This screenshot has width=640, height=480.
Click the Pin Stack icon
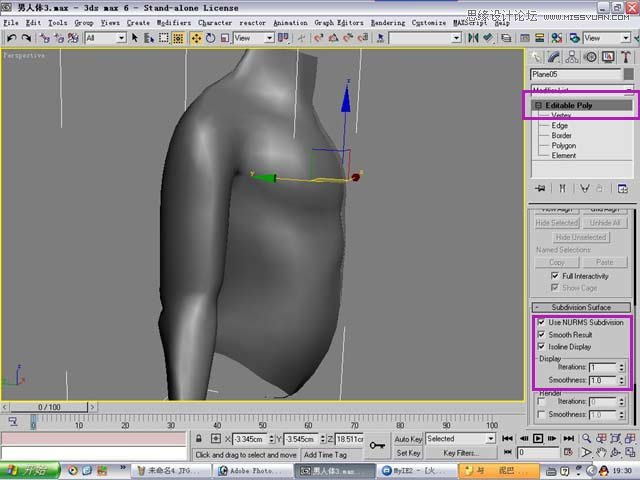tap(540, 188)
